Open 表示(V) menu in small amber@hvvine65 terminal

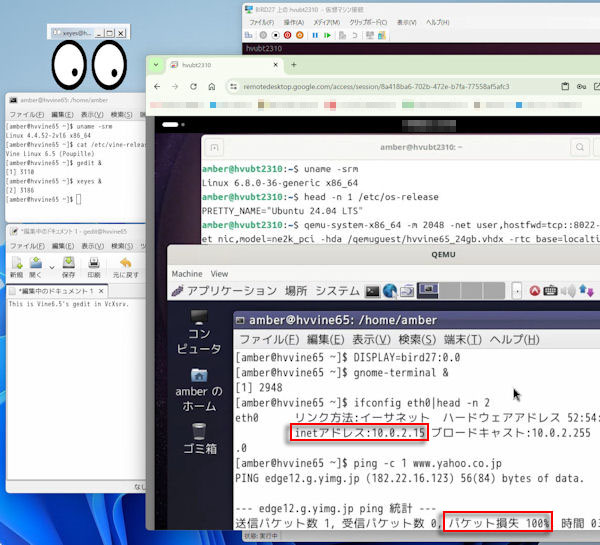click(92, 114)
